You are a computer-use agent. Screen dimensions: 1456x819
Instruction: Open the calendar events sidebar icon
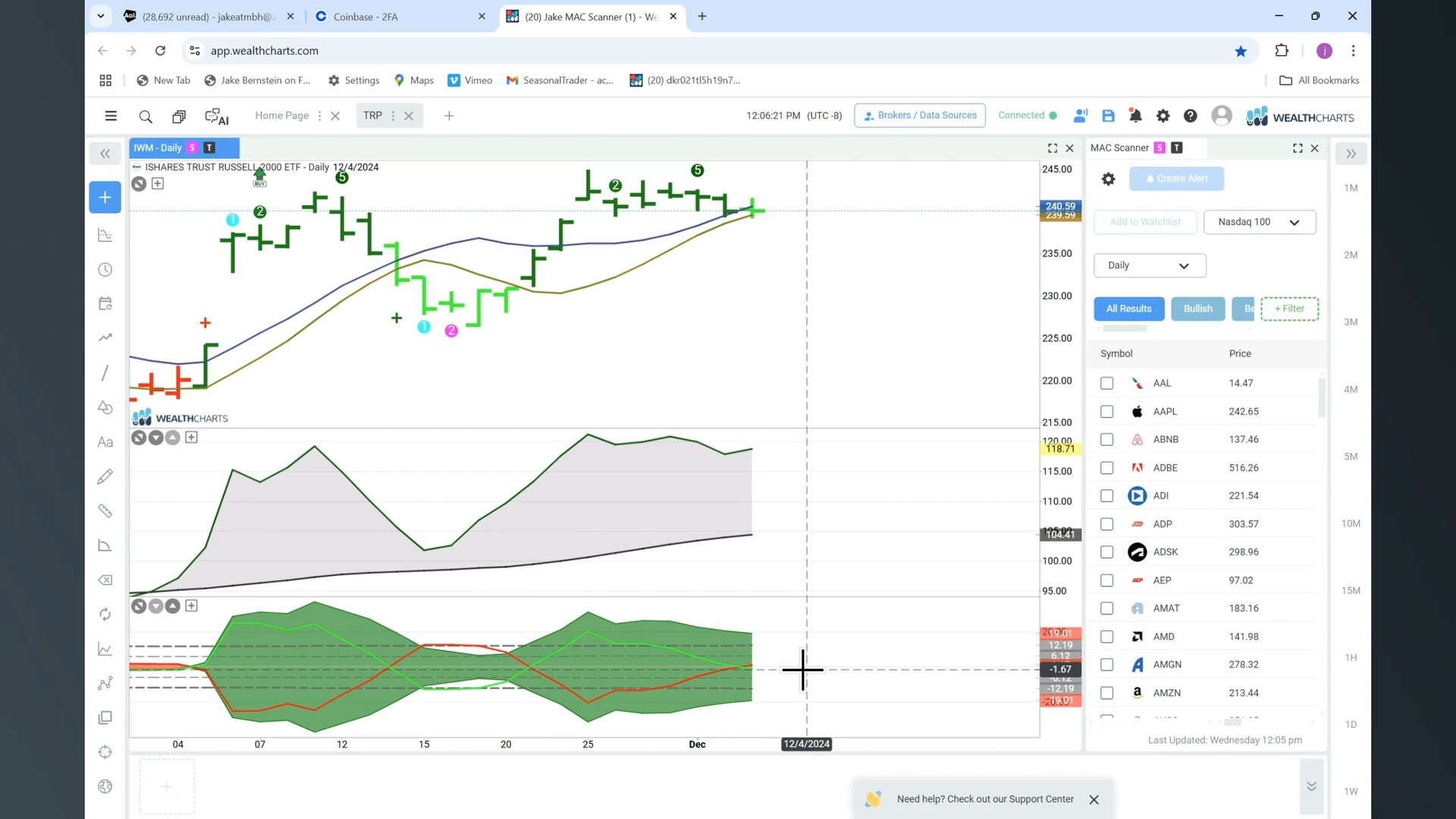click(105, 304)
